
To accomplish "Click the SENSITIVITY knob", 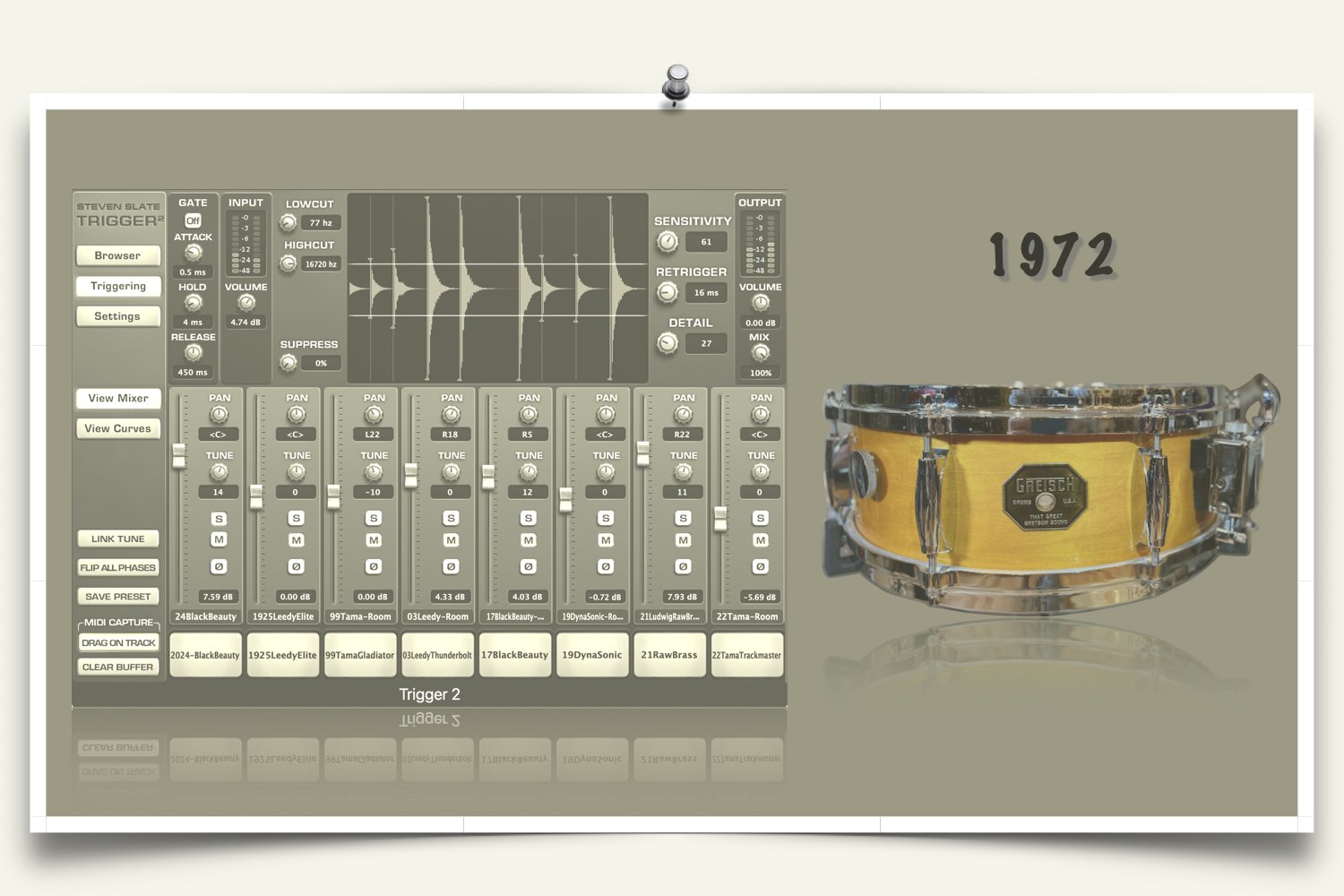I will (x=667, y=241).
